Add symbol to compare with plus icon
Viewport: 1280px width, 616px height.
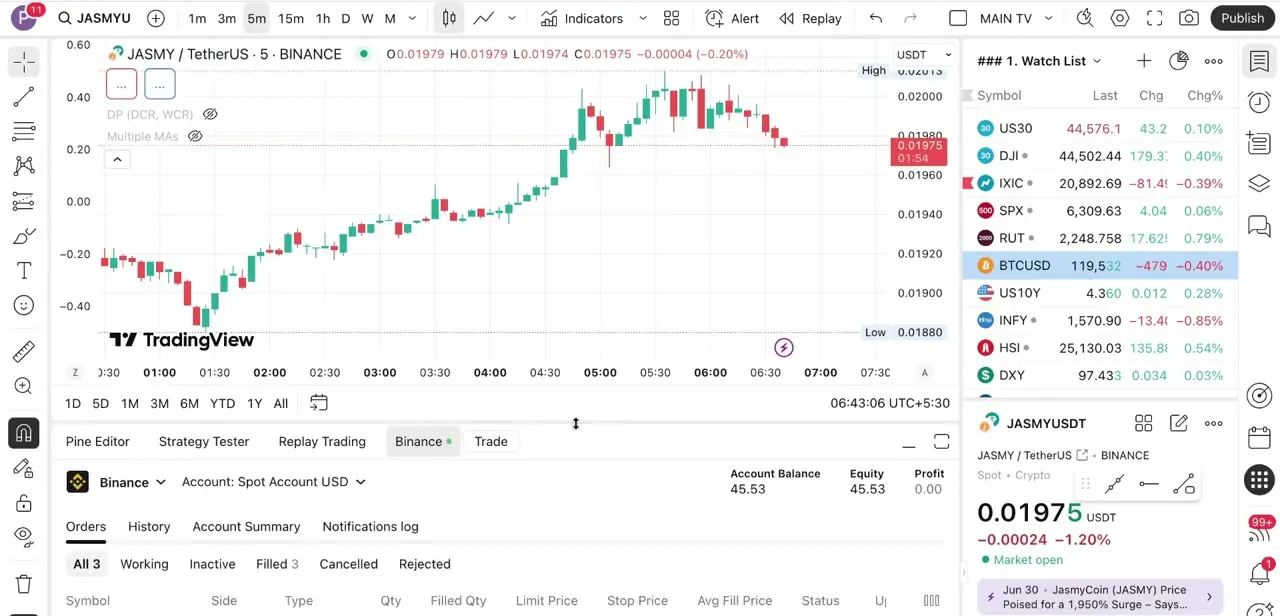pyautogui.click(x=156, y=18)
